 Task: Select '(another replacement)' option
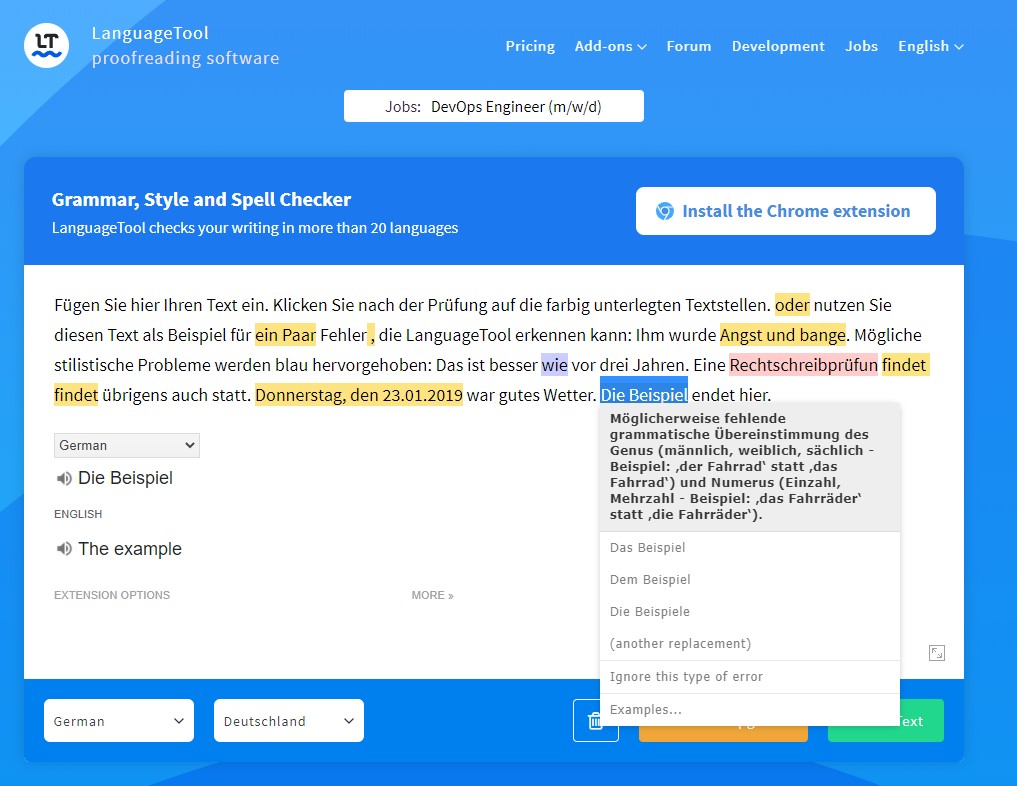click(x=750, y=643)
